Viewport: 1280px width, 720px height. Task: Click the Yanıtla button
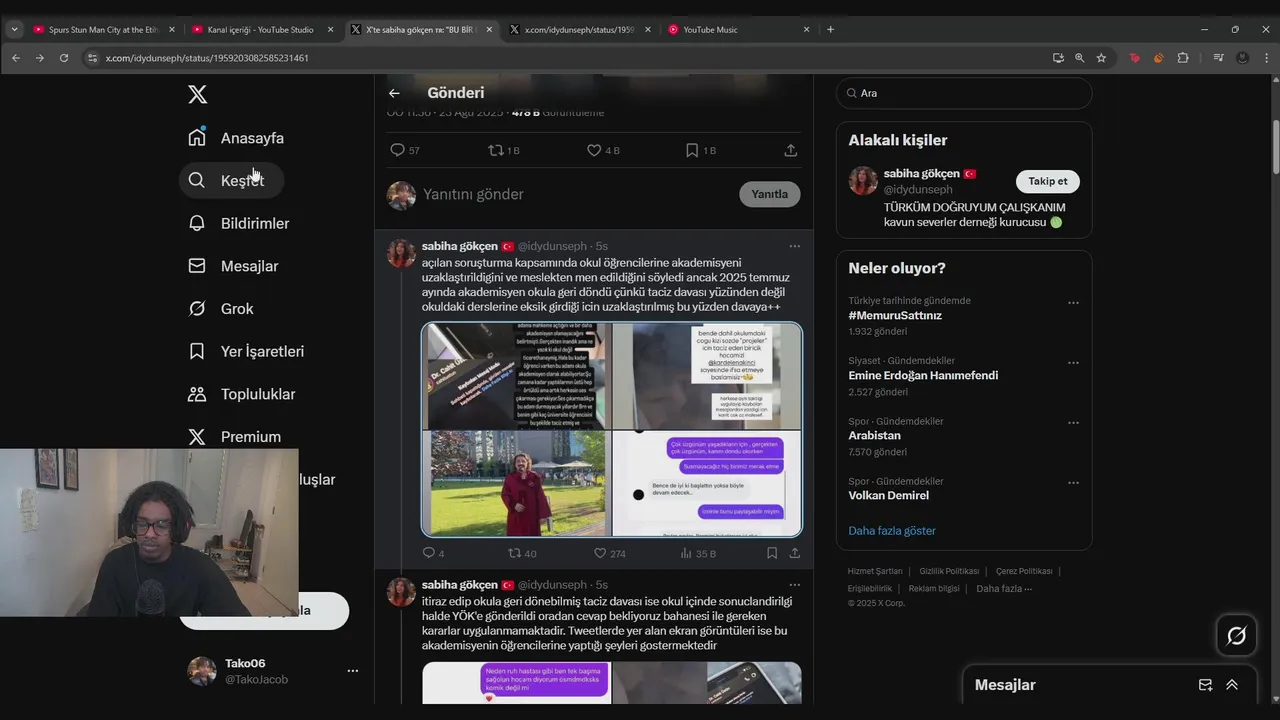coord(770,194)
